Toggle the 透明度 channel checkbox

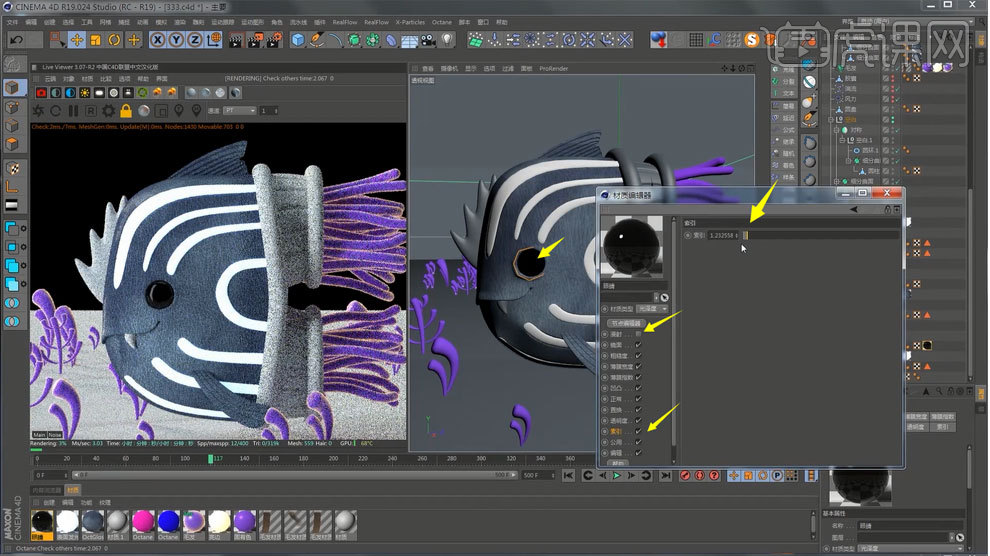click(638, 421)
